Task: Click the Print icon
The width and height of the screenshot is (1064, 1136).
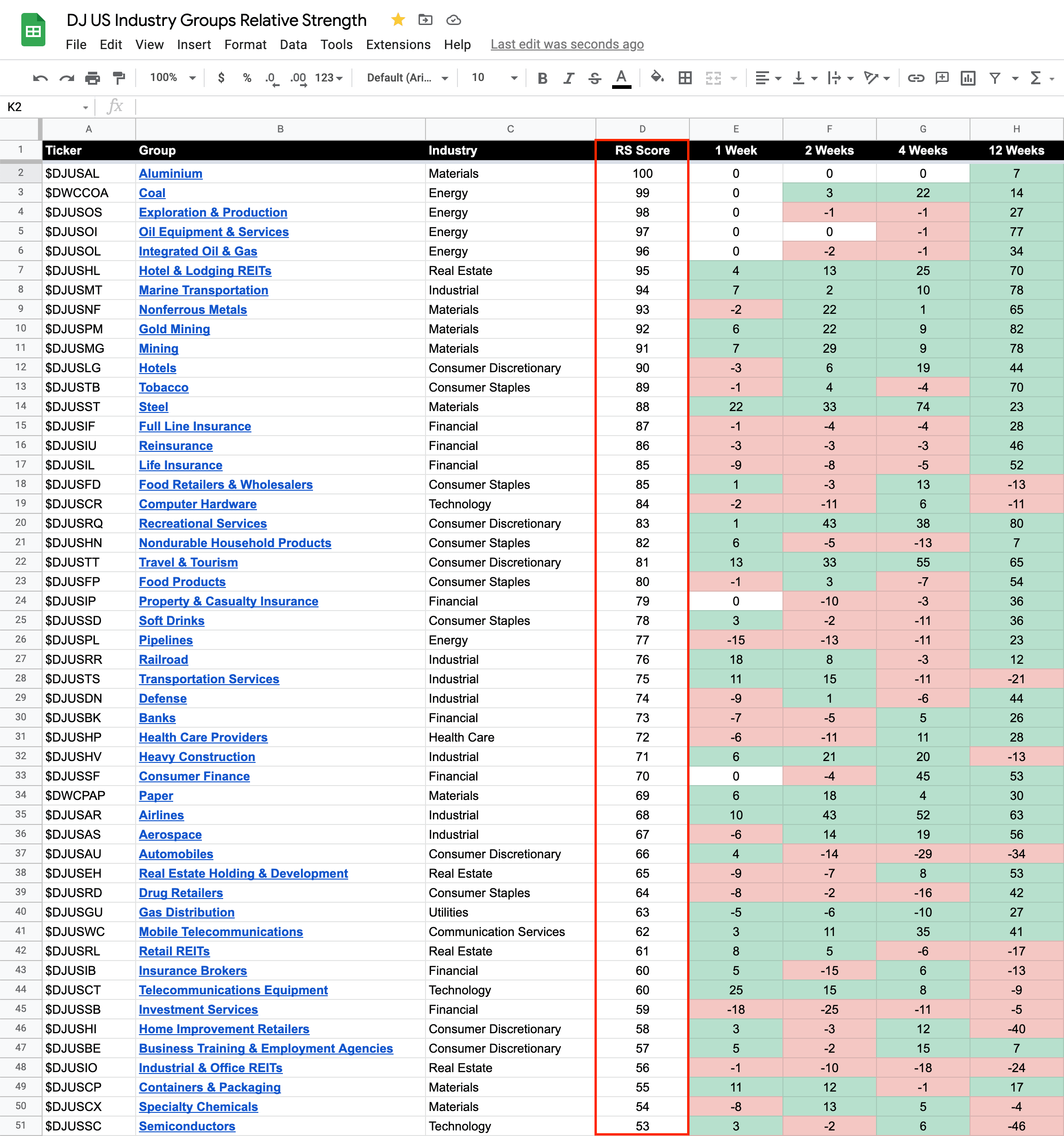Action: (x=93, y=78)
